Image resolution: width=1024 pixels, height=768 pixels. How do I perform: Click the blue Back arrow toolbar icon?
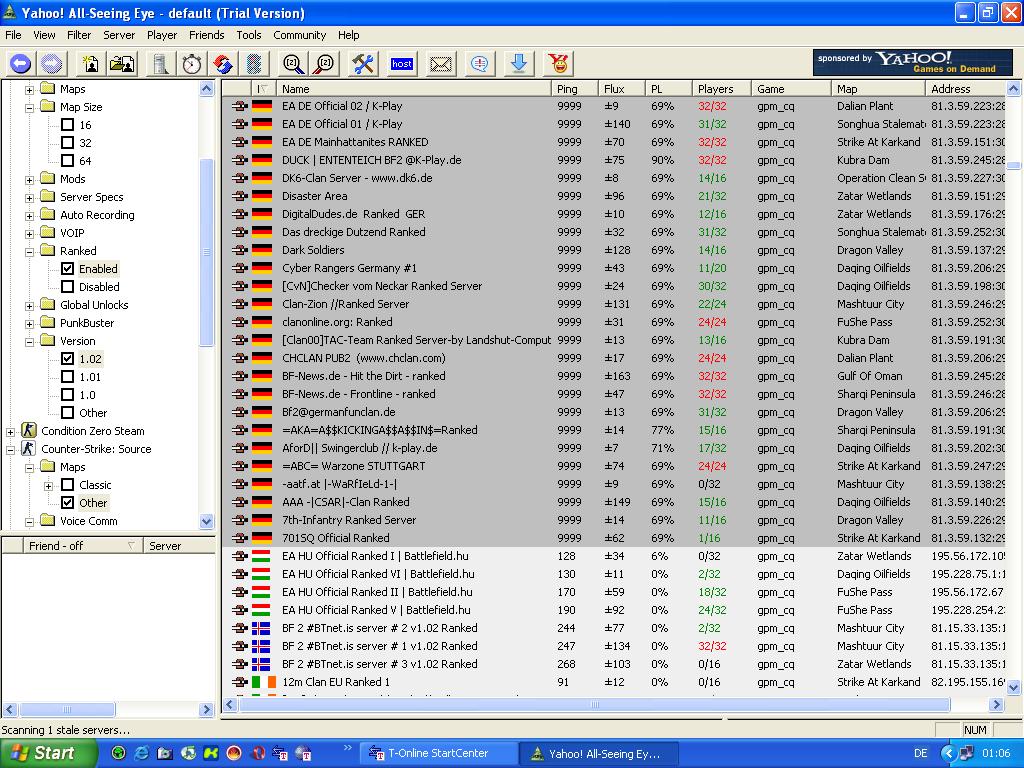20,63
